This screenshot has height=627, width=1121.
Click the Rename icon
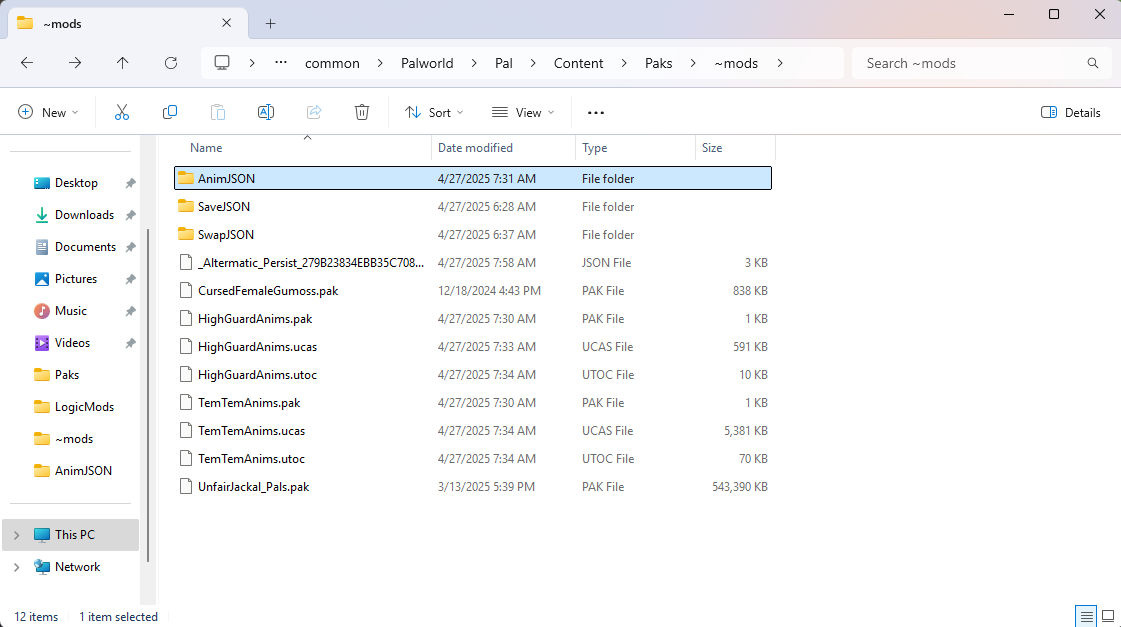(266, 112)
